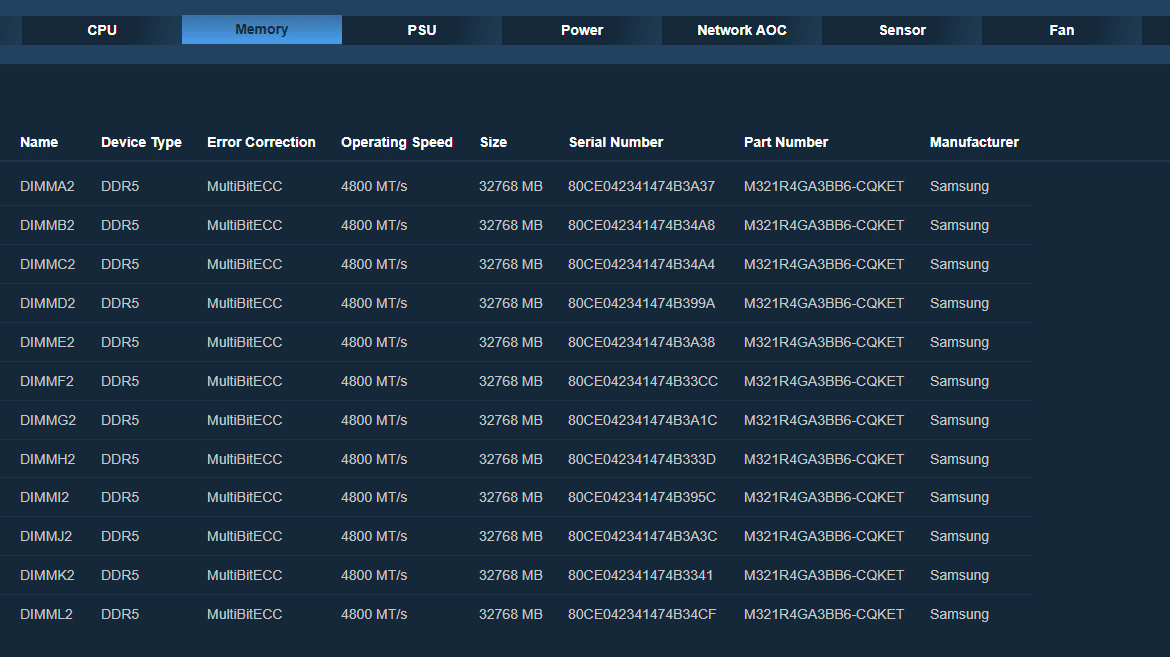The image size is (1170, 657).
Task: Click DIMMF2 part number M321R4GA3BB6-CQKET
Action: pos(824,381)
